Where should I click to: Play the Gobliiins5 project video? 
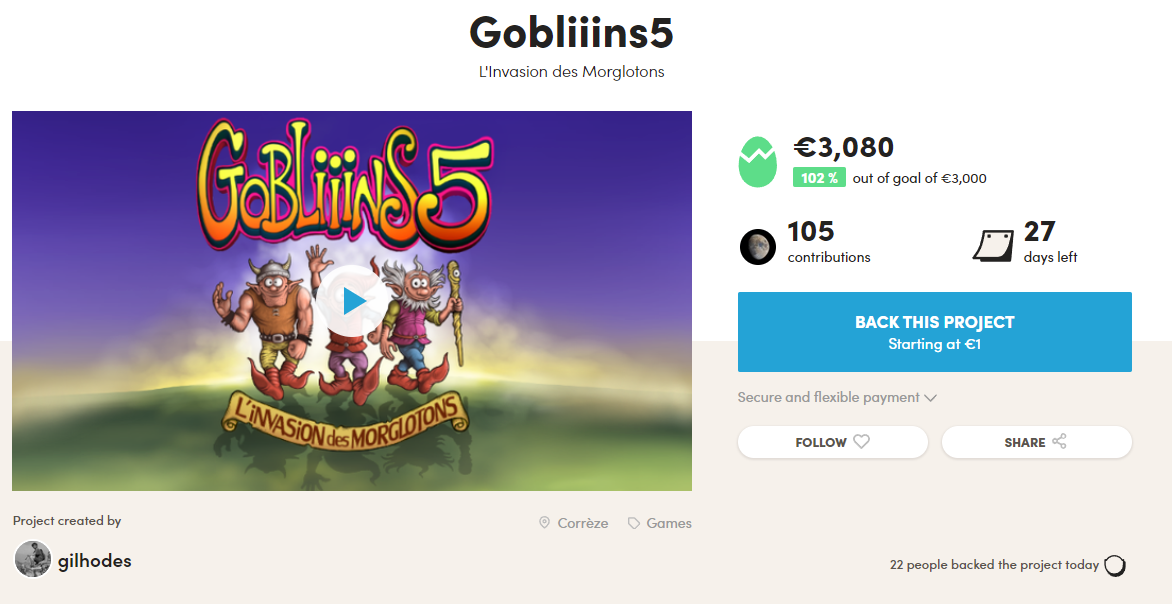352,300
